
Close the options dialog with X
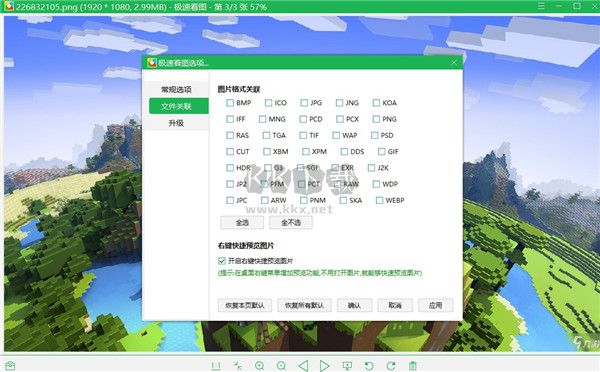[x=454, y=62]
